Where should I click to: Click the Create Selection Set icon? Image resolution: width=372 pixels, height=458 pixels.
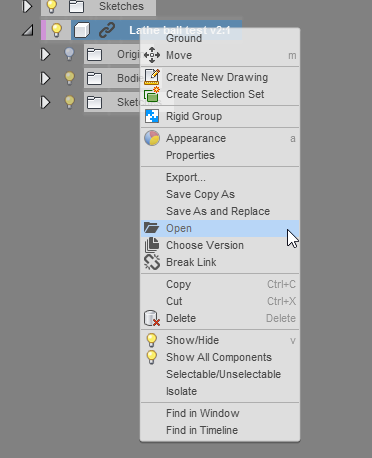pyautogui.click(x=152, y=94)
